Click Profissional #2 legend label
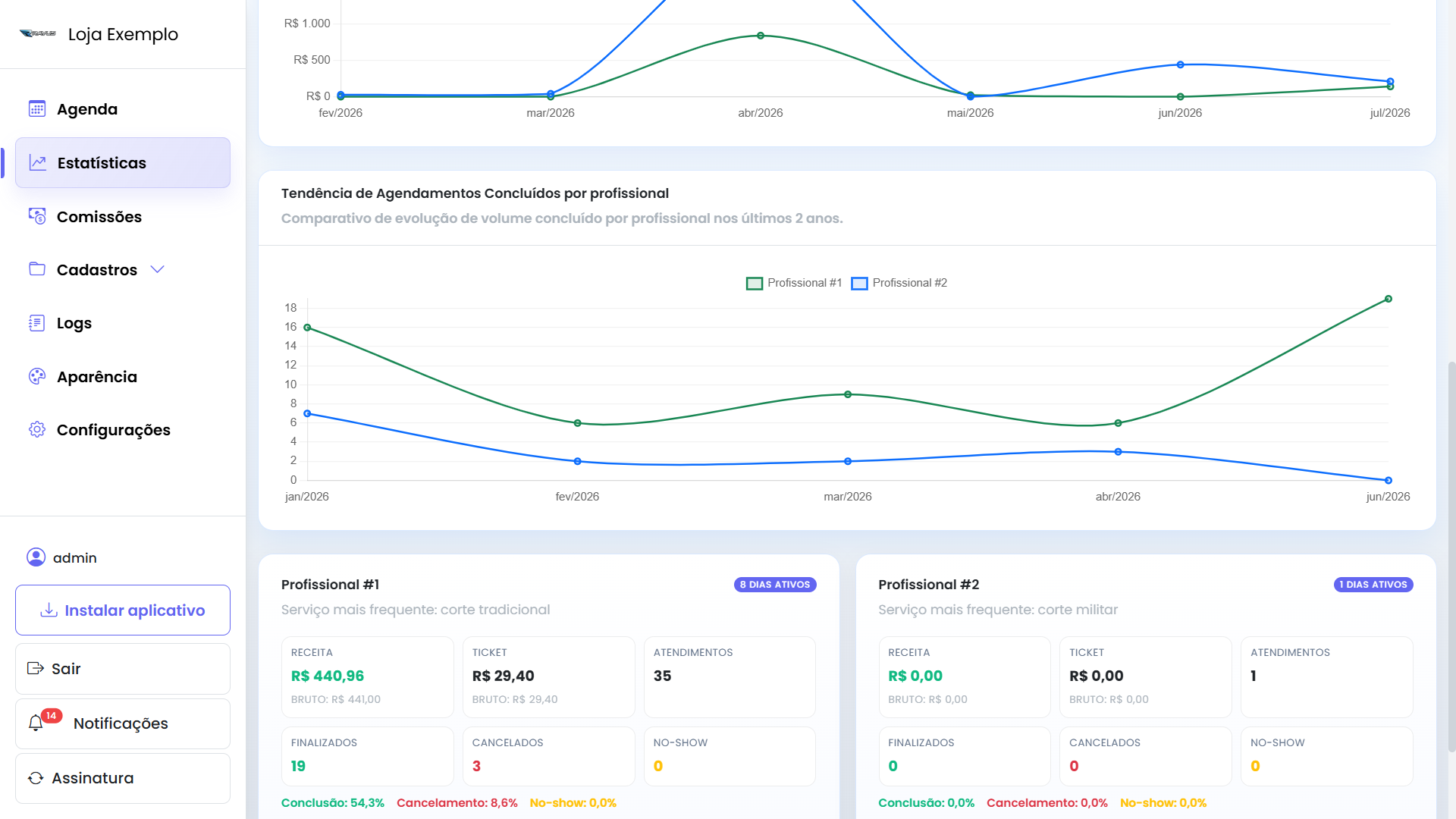The width and height of the screenshot is (1456, 819). [x=909, y=283]
